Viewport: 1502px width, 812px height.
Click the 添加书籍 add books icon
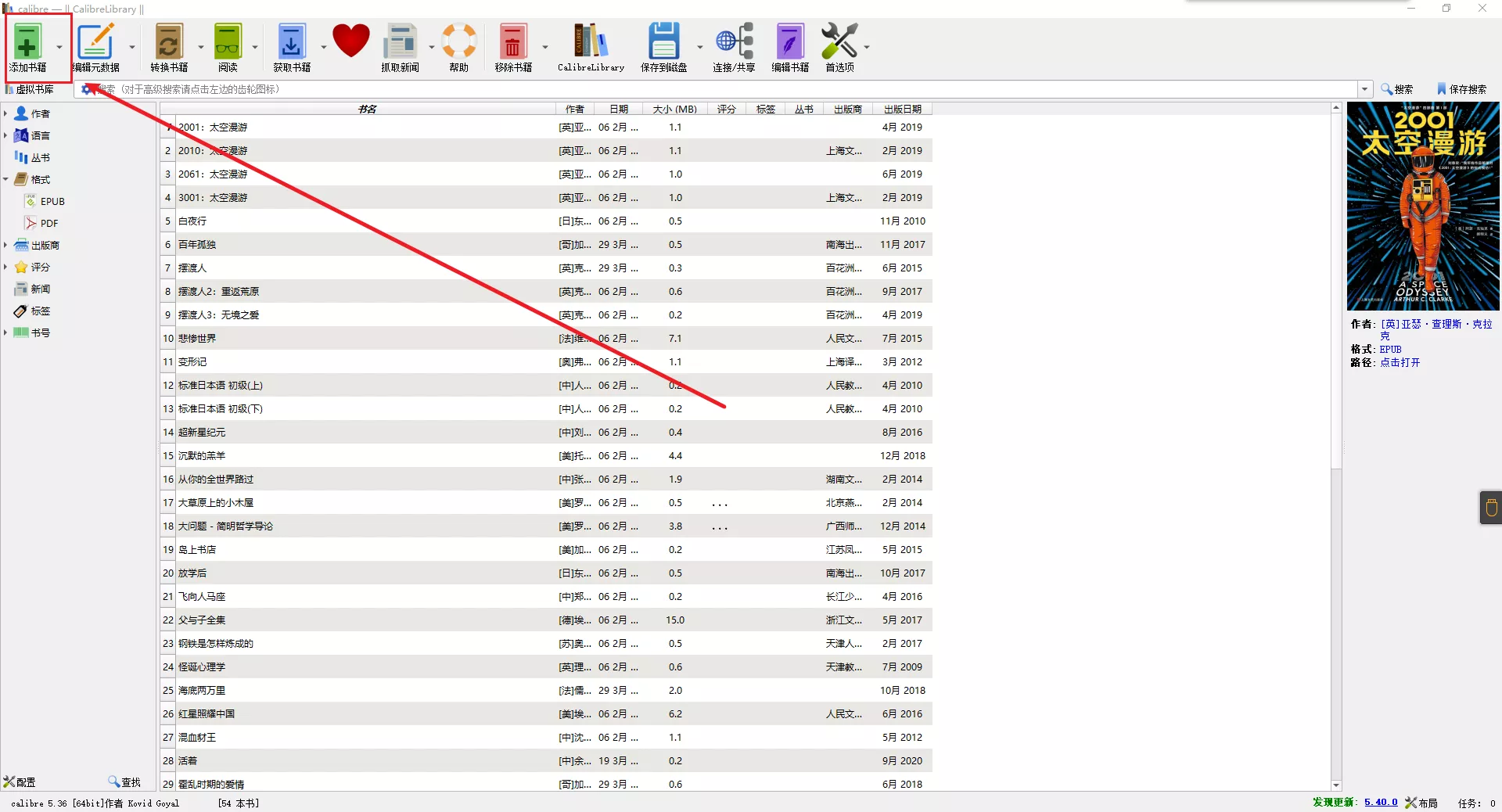[x=27, y=43]
